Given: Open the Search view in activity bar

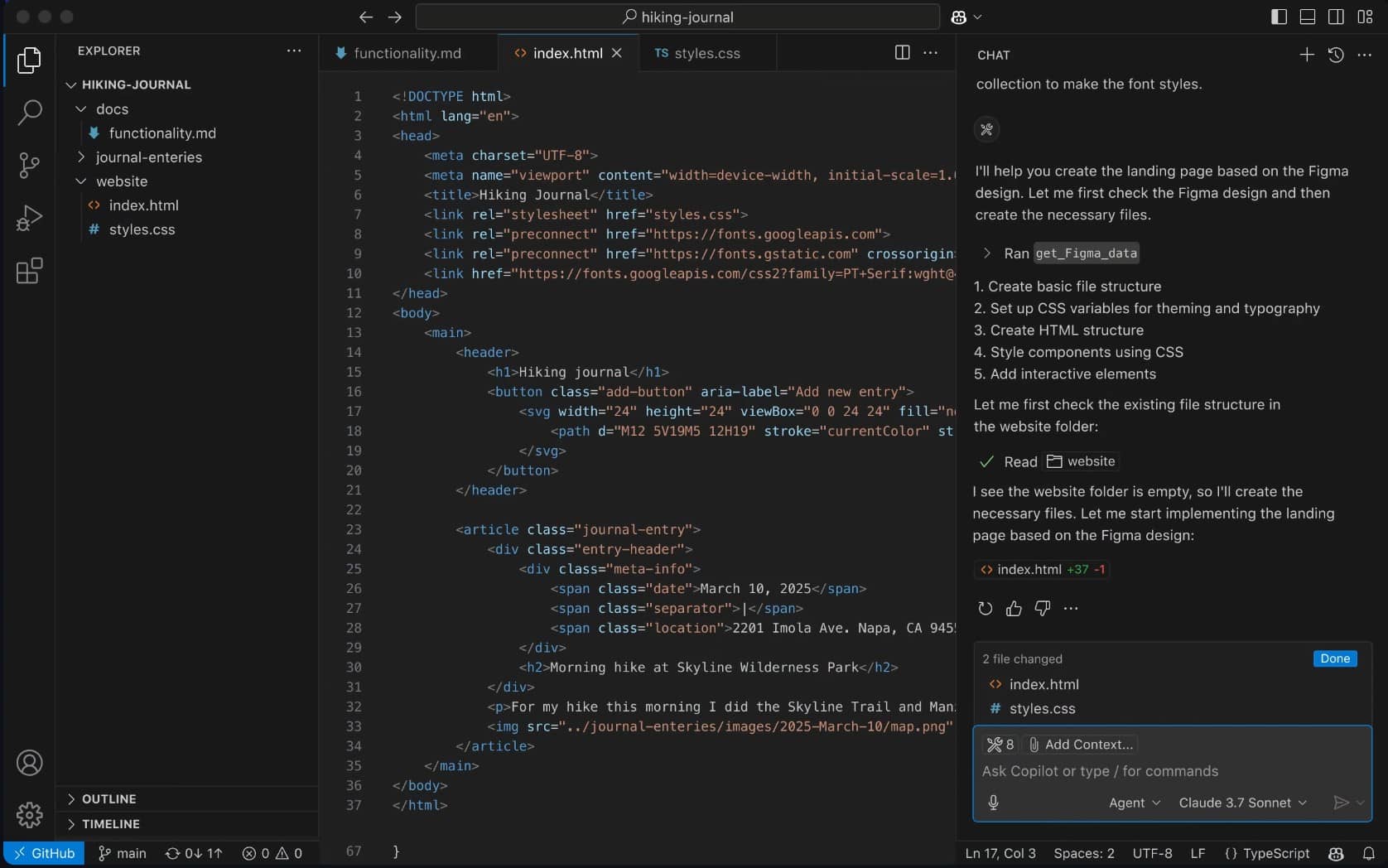Looking at the screenshot, I should point(29,112).
